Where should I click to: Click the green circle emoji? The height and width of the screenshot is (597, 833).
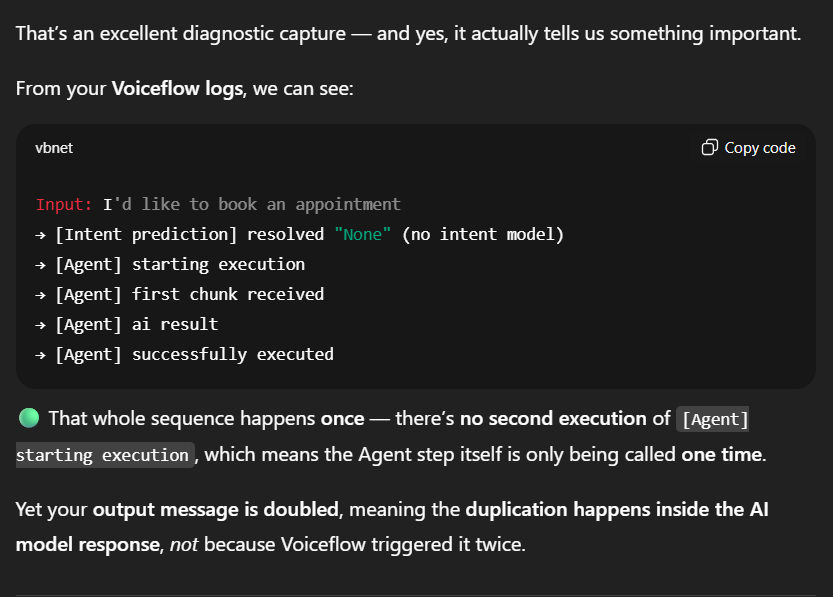click(28, 418)
